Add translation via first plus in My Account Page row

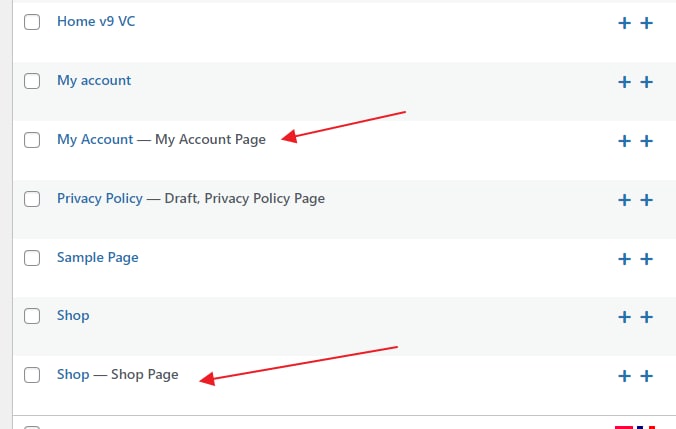tap(624, 141)
